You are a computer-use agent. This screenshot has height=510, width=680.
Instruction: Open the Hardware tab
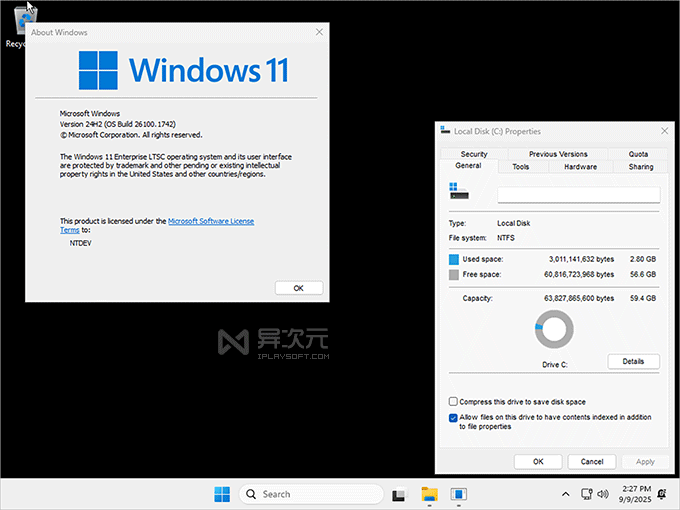click(x=580, y=167)
